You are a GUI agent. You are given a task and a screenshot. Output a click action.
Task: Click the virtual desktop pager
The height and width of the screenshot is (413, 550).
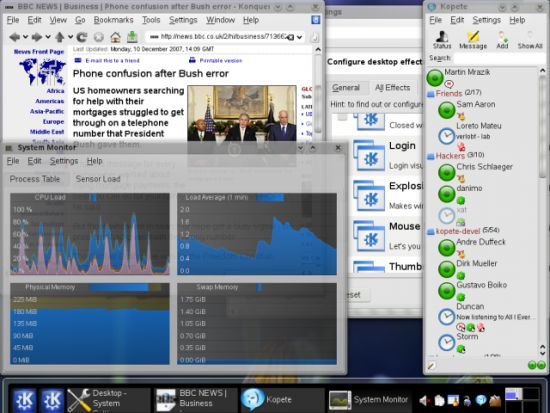tap(522, 399)
